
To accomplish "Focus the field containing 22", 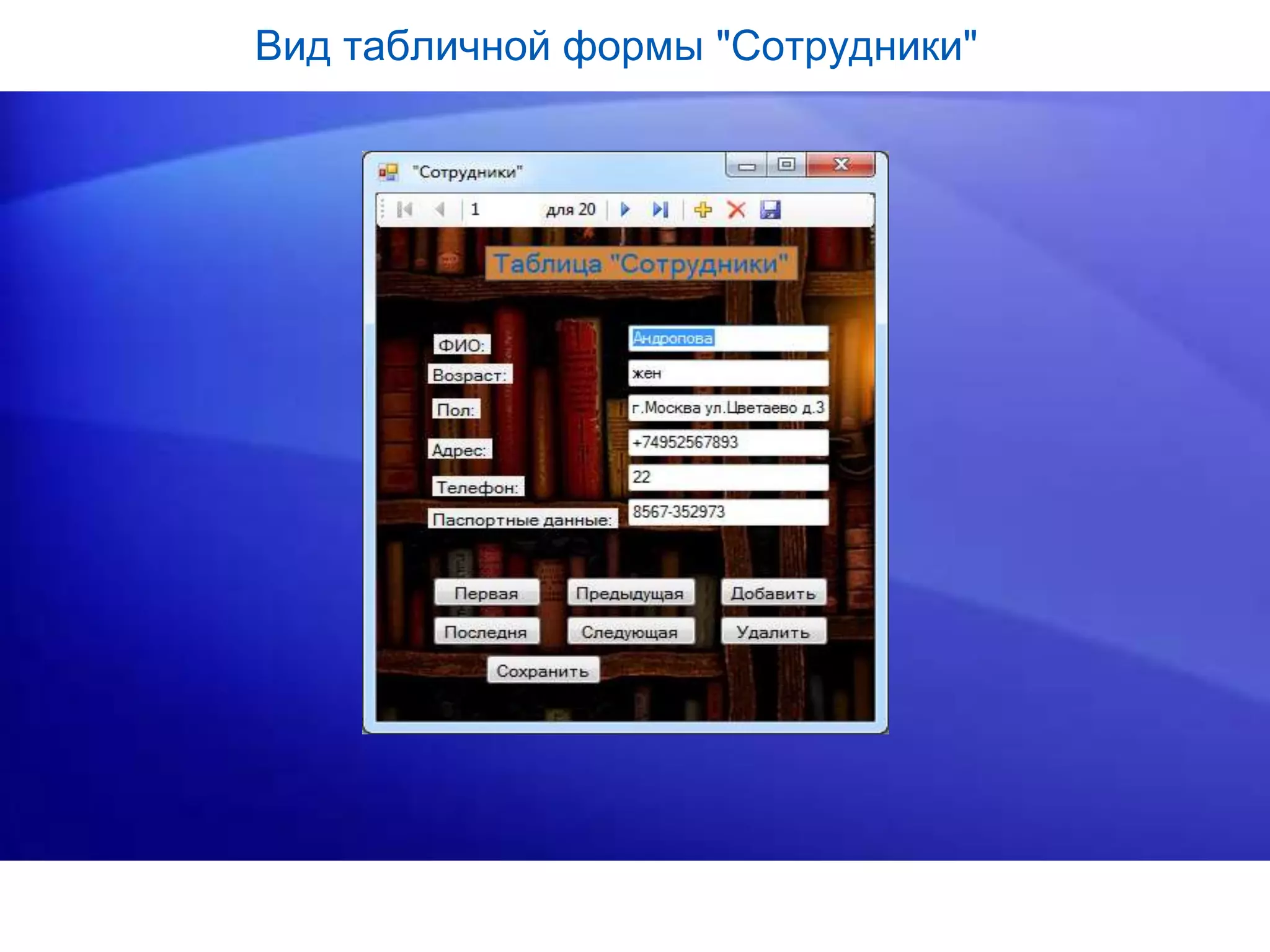I will coord(728,477).
